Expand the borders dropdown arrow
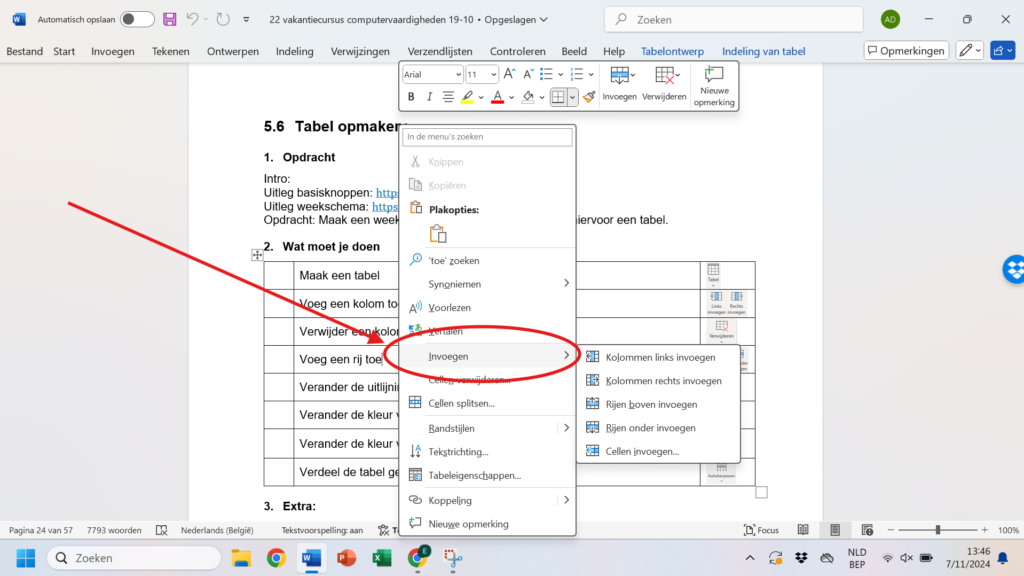Viewport: 1024px width, 576px height. (x=573, y=97)
